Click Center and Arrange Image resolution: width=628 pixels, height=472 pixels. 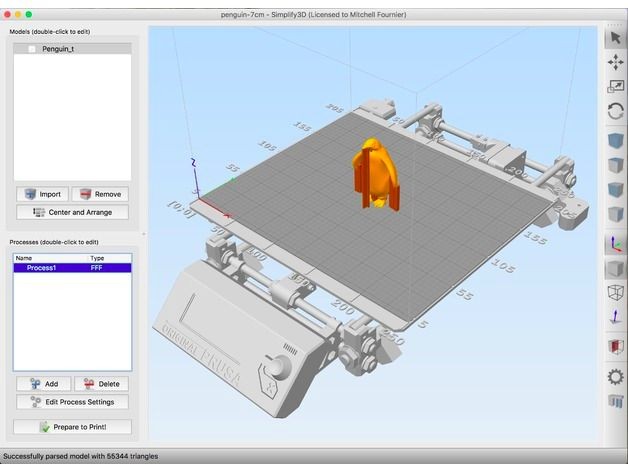pos(72,212)
